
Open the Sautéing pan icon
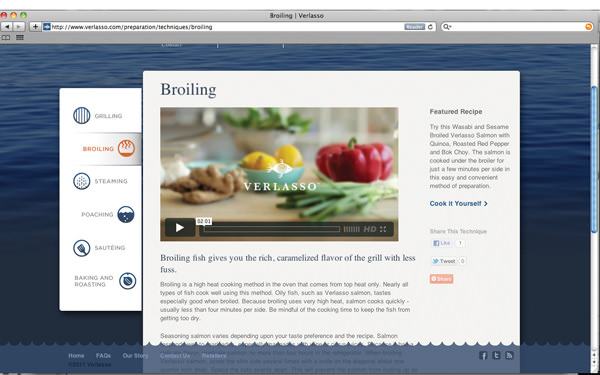(82, 248)
